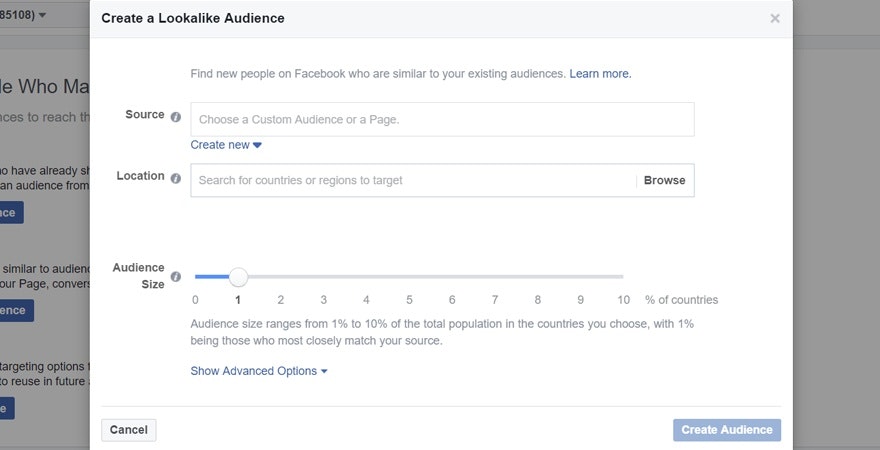Click the slider track at 0 percent

[x=196, y=277]
